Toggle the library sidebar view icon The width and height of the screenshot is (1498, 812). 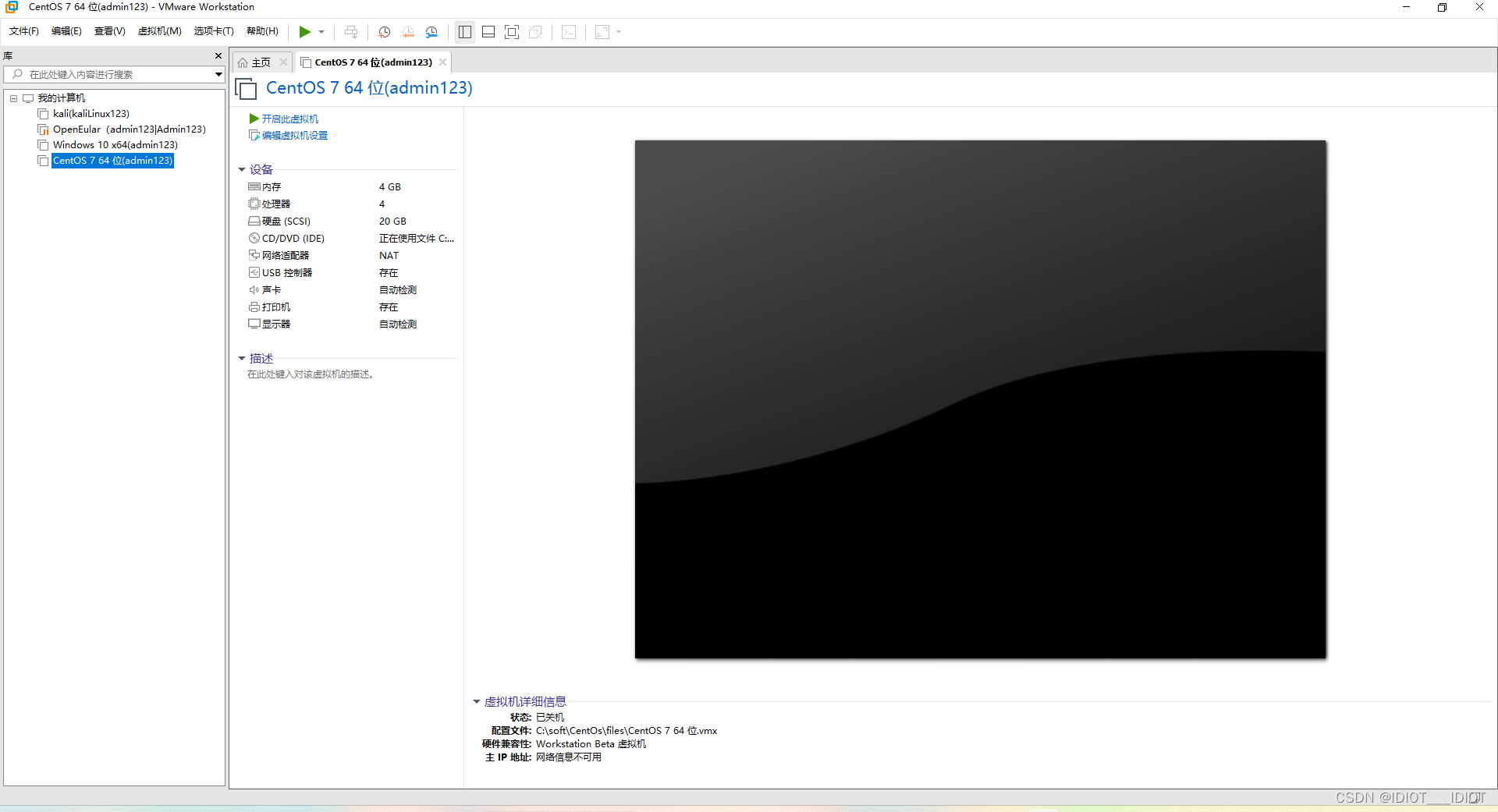(x=465, y=32)
